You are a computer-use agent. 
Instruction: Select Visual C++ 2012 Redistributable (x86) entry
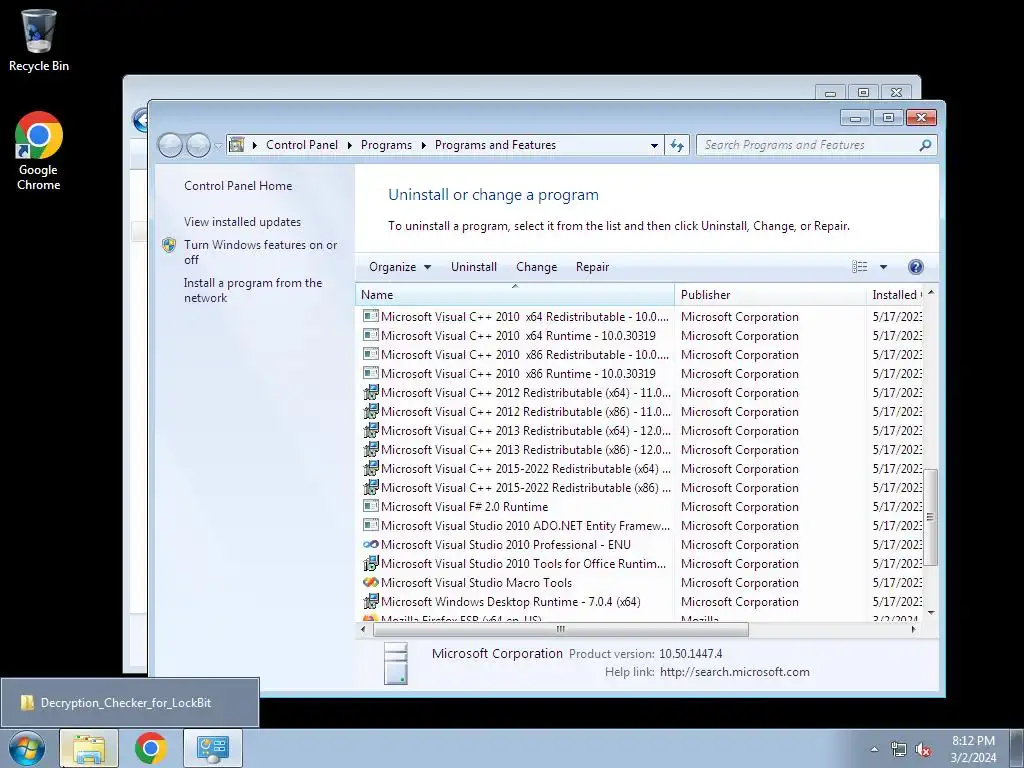tap(515, 411)
